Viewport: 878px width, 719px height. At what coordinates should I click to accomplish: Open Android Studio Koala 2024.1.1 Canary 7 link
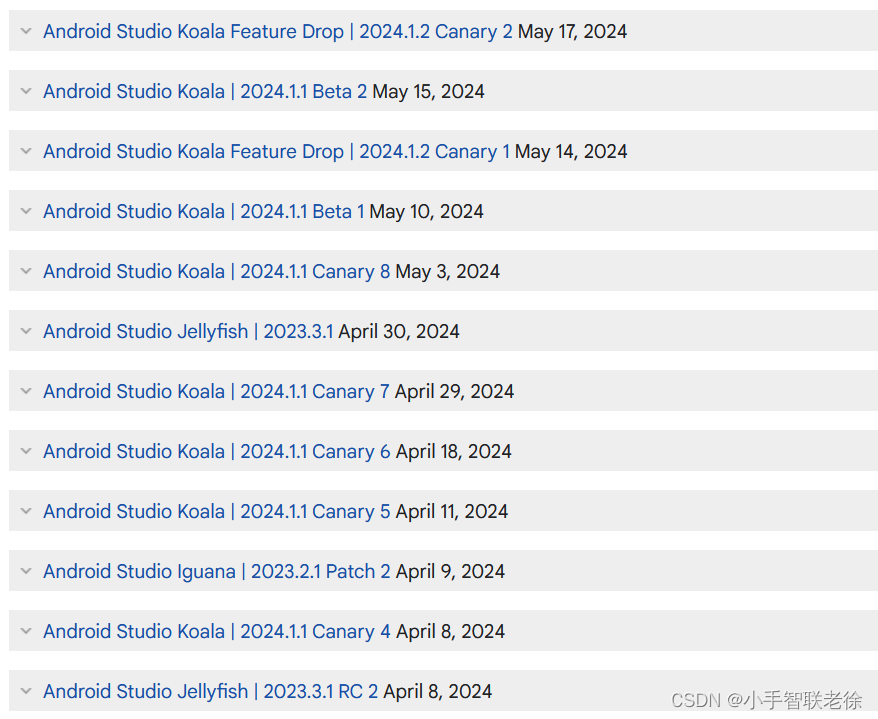(x=216, y=391)
